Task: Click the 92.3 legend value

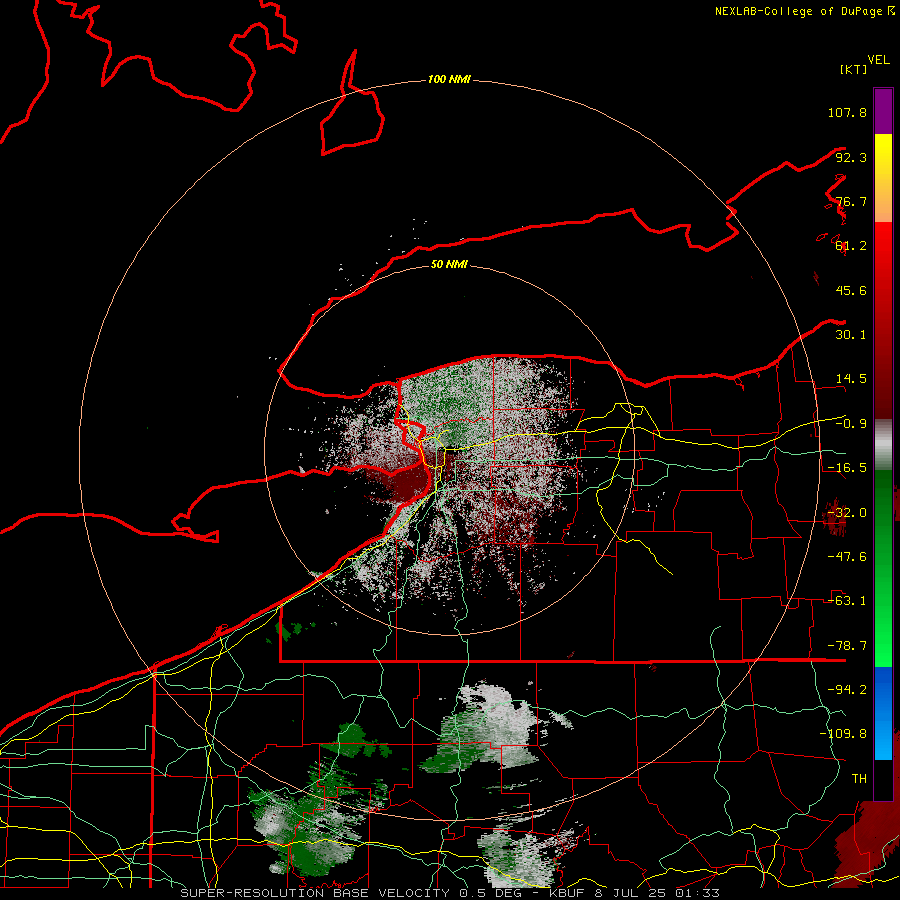Action: tap(851, 157)
